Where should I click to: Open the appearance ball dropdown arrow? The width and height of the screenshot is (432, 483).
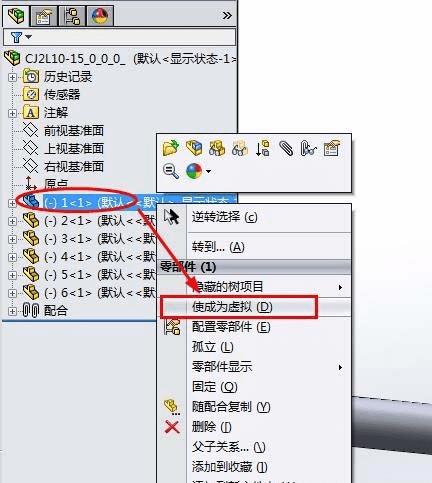click(x=208, y=171)
